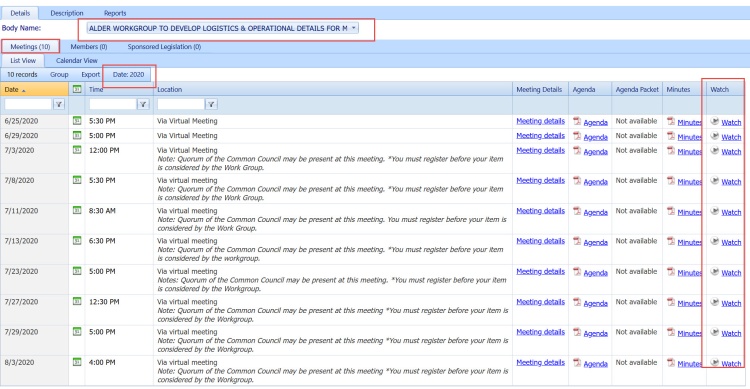Select the Meetings (10) tab

30,46
